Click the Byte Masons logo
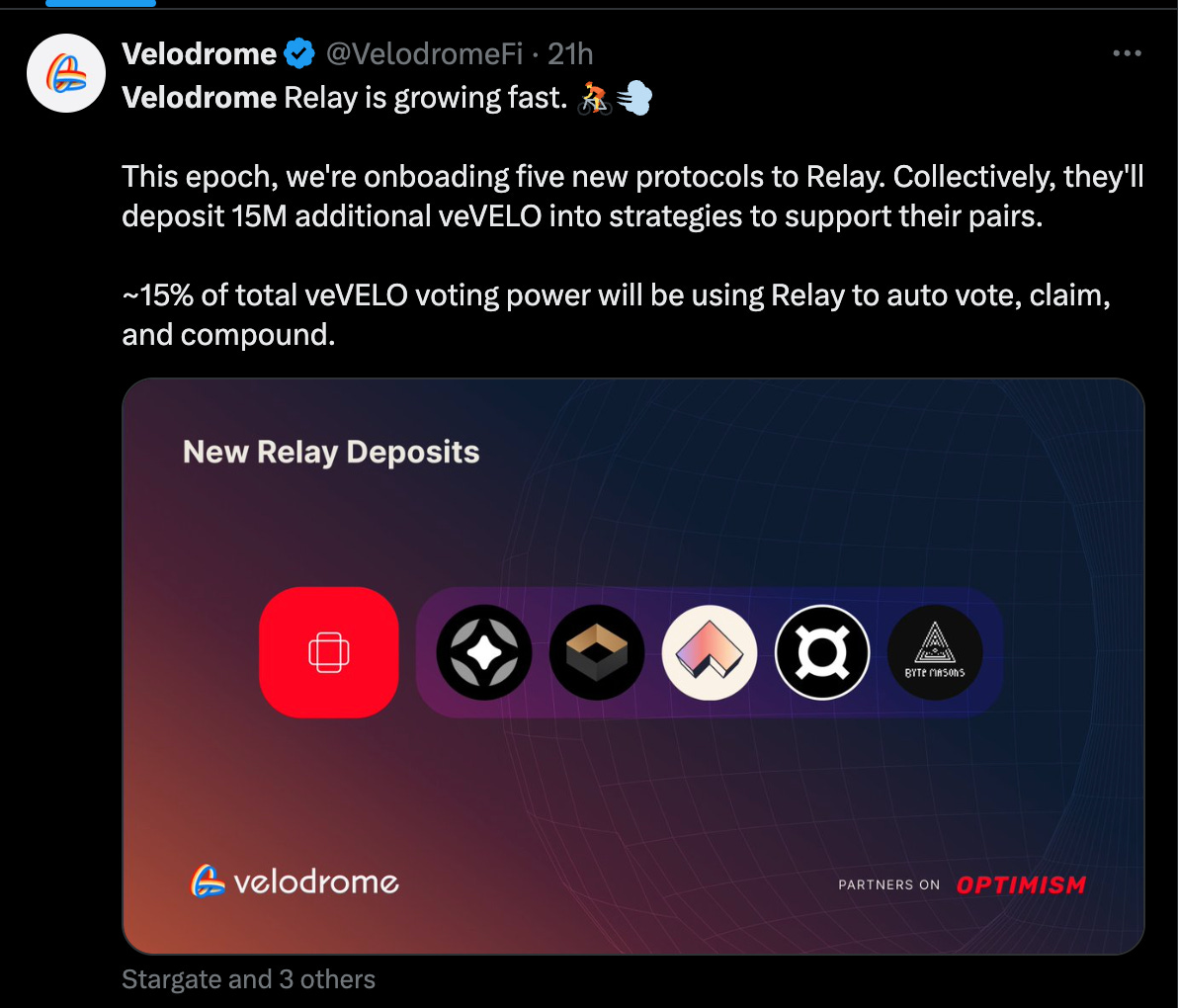Screen dimensions: 1178x1008 (935, 652)
